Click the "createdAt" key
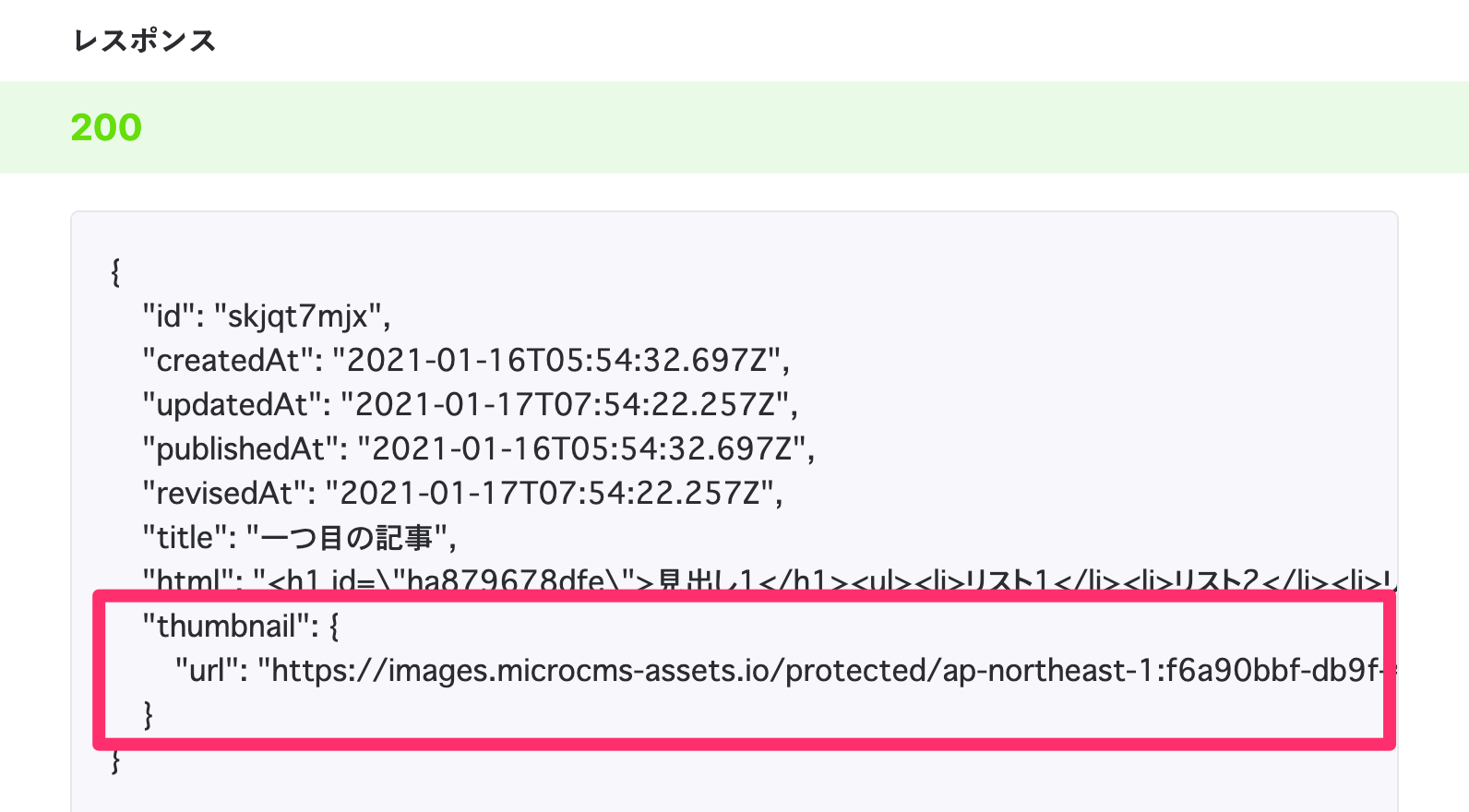 coord(227,361)
